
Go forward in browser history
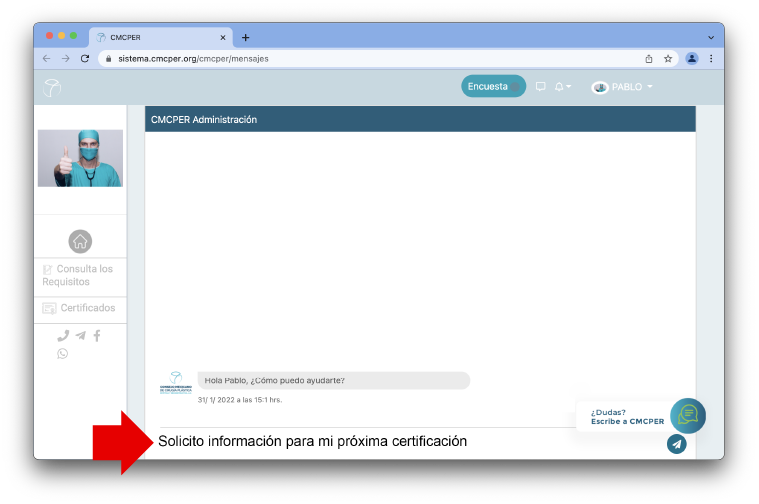click(x=66, y=59)
